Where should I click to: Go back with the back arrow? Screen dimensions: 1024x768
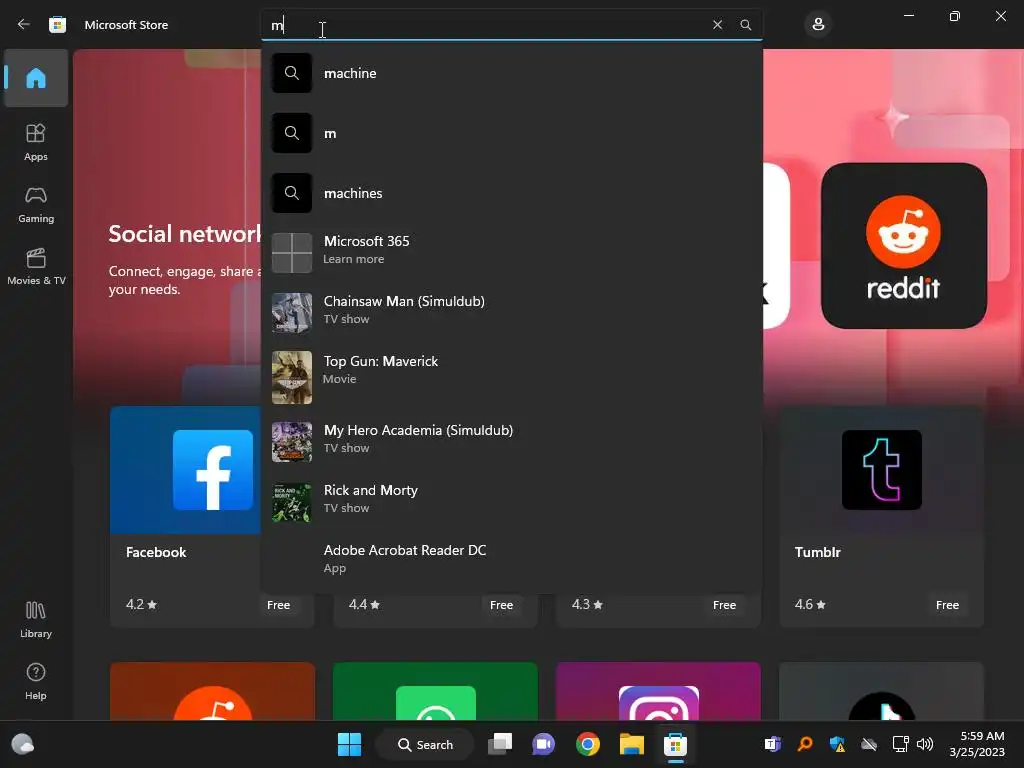point(24,24)
